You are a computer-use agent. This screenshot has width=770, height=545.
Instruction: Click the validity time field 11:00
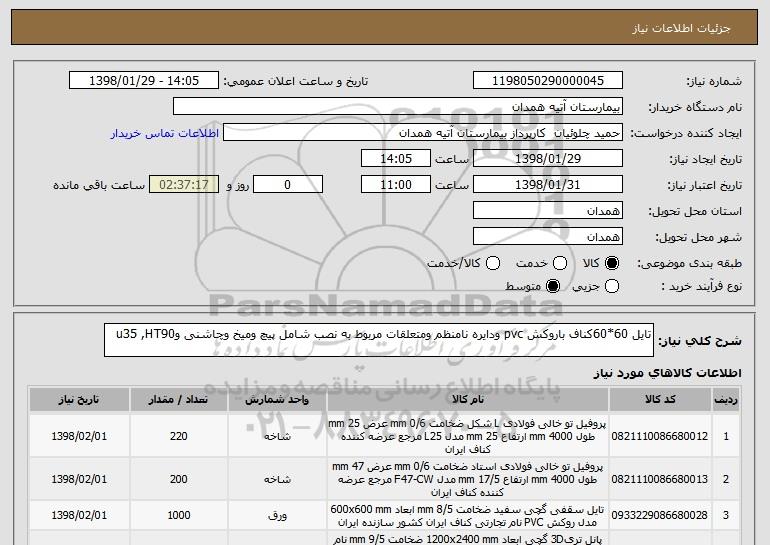(x=396, y=185)
